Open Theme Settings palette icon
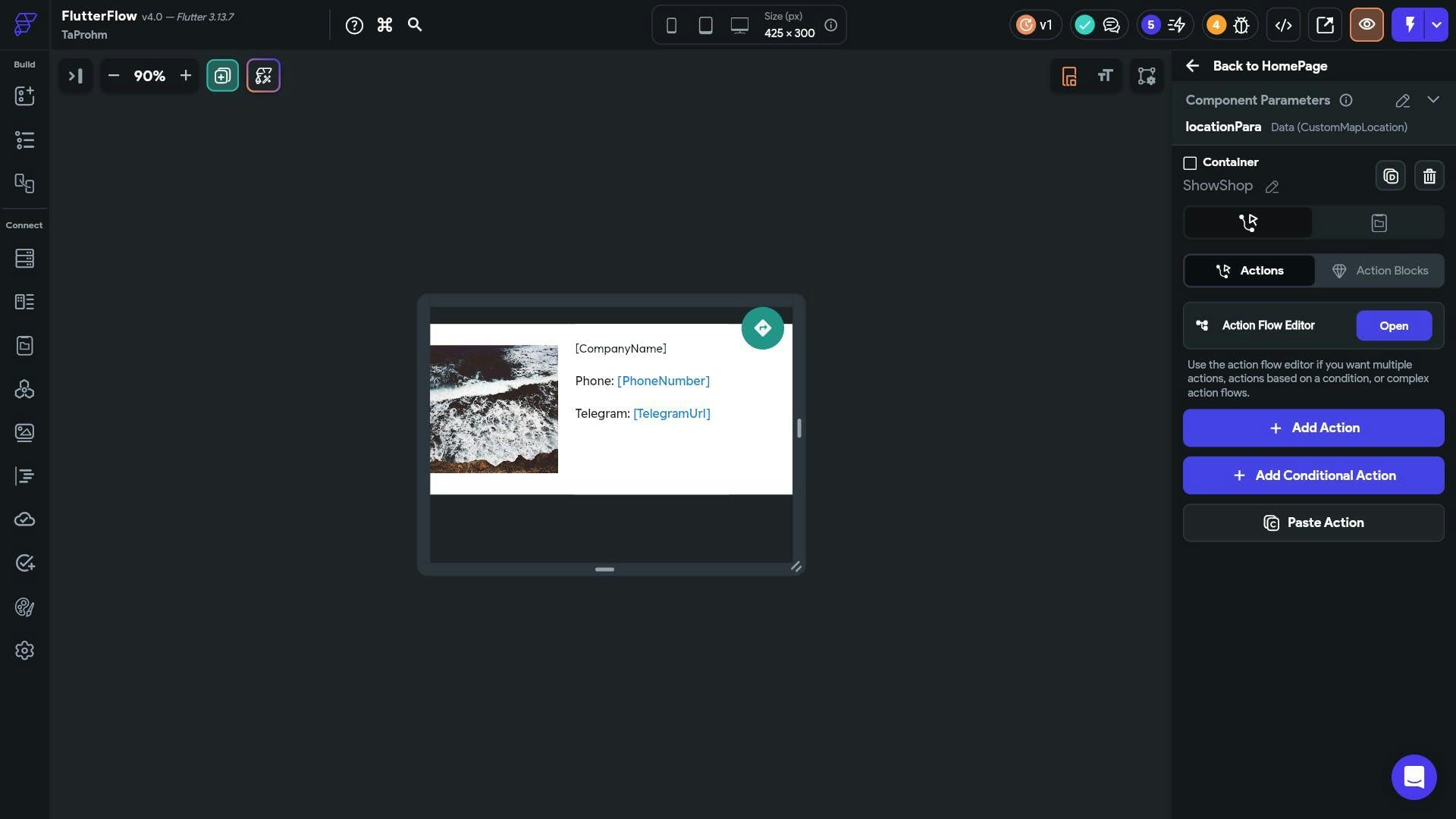Viewport: 1456px width, 819px height. pyautogui.click(x=24, y=607)
